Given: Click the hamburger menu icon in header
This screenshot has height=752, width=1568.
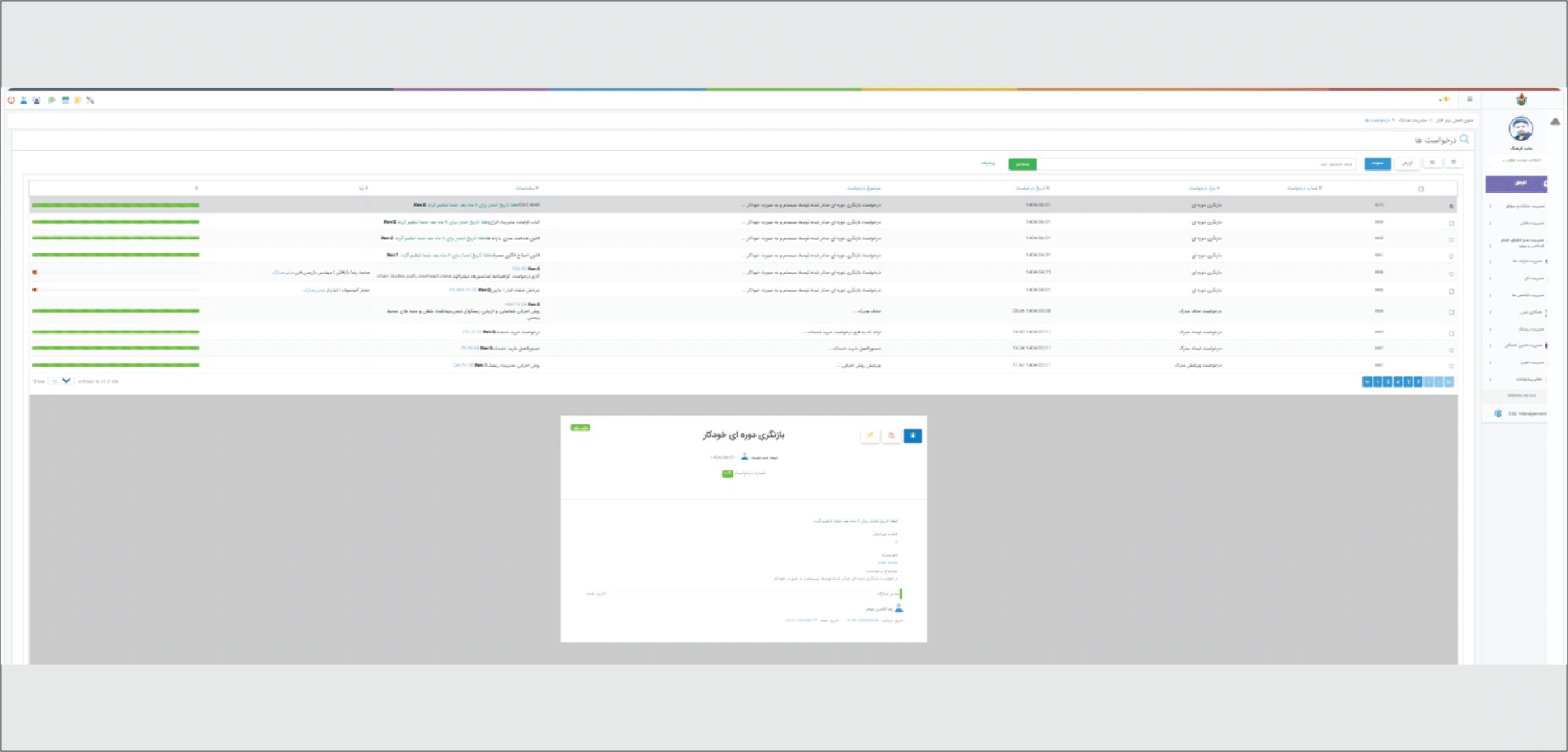Looking at the screenshot, I should (x=1469, y=100).
